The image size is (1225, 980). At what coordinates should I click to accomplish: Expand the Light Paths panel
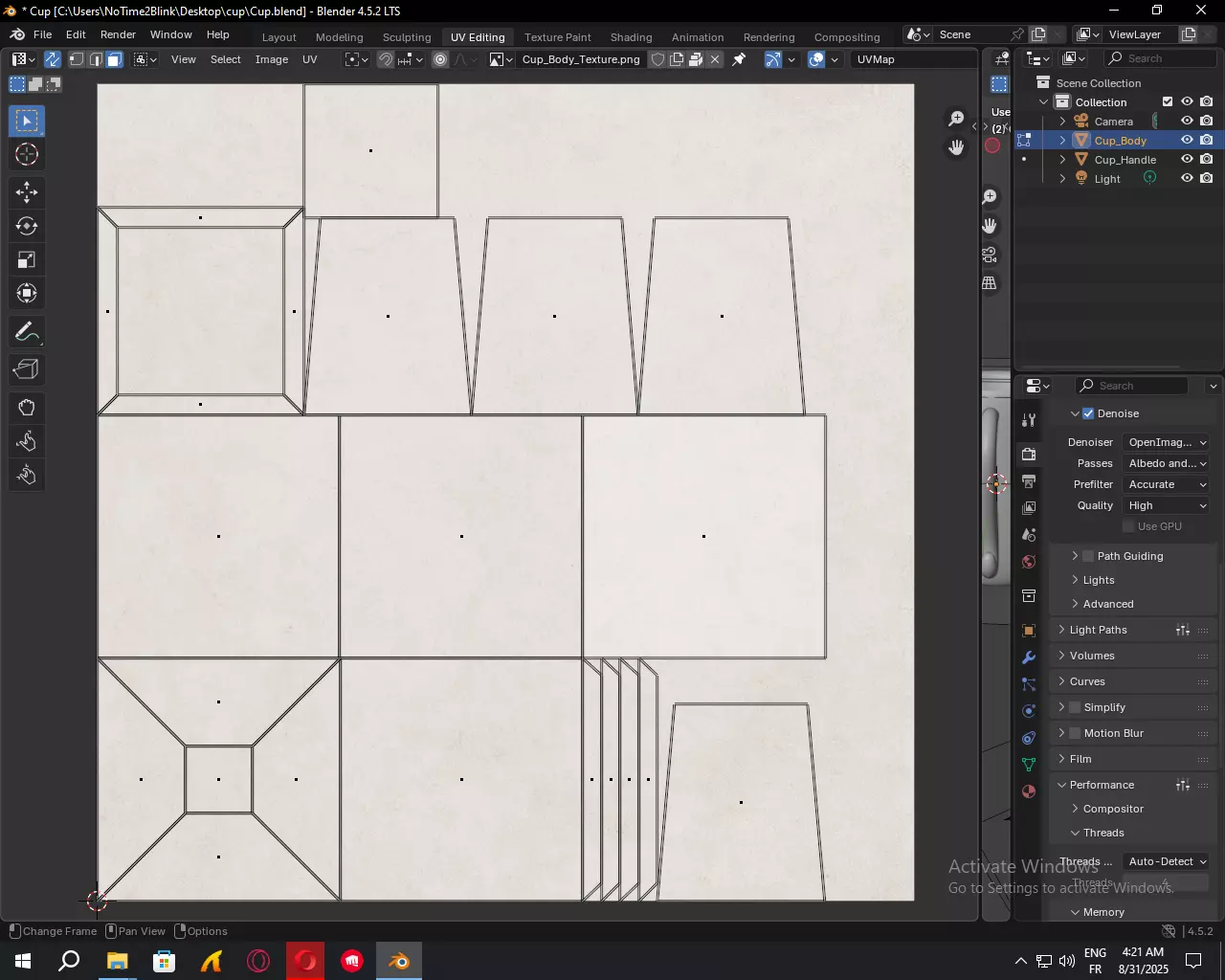(x=1098, y=630)
